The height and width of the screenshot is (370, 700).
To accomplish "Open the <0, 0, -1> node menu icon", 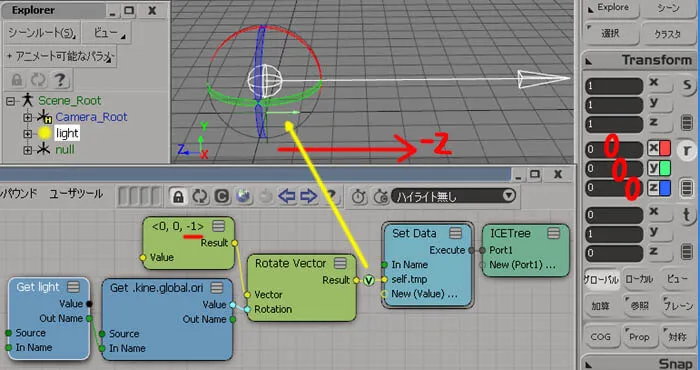I will click(x=218, y=226).
